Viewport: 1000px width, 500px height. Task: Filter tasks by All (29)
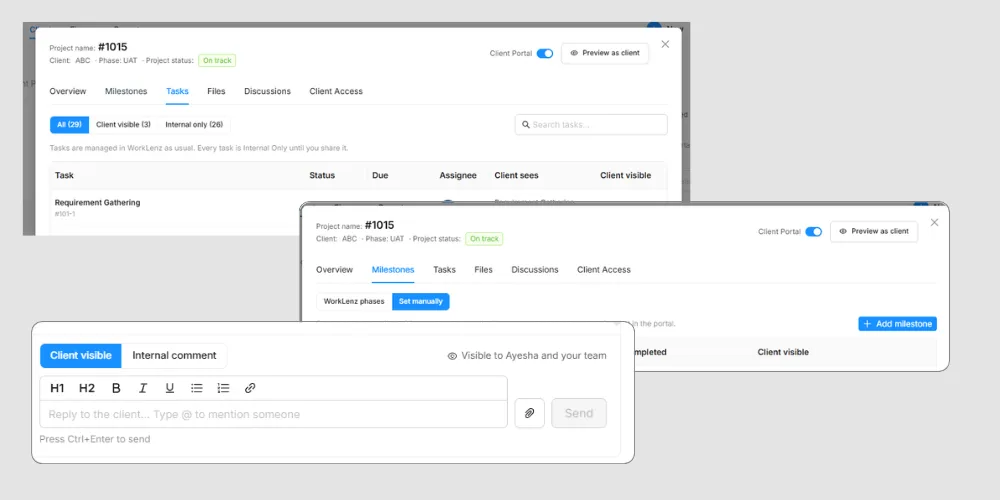coord(70,124)
